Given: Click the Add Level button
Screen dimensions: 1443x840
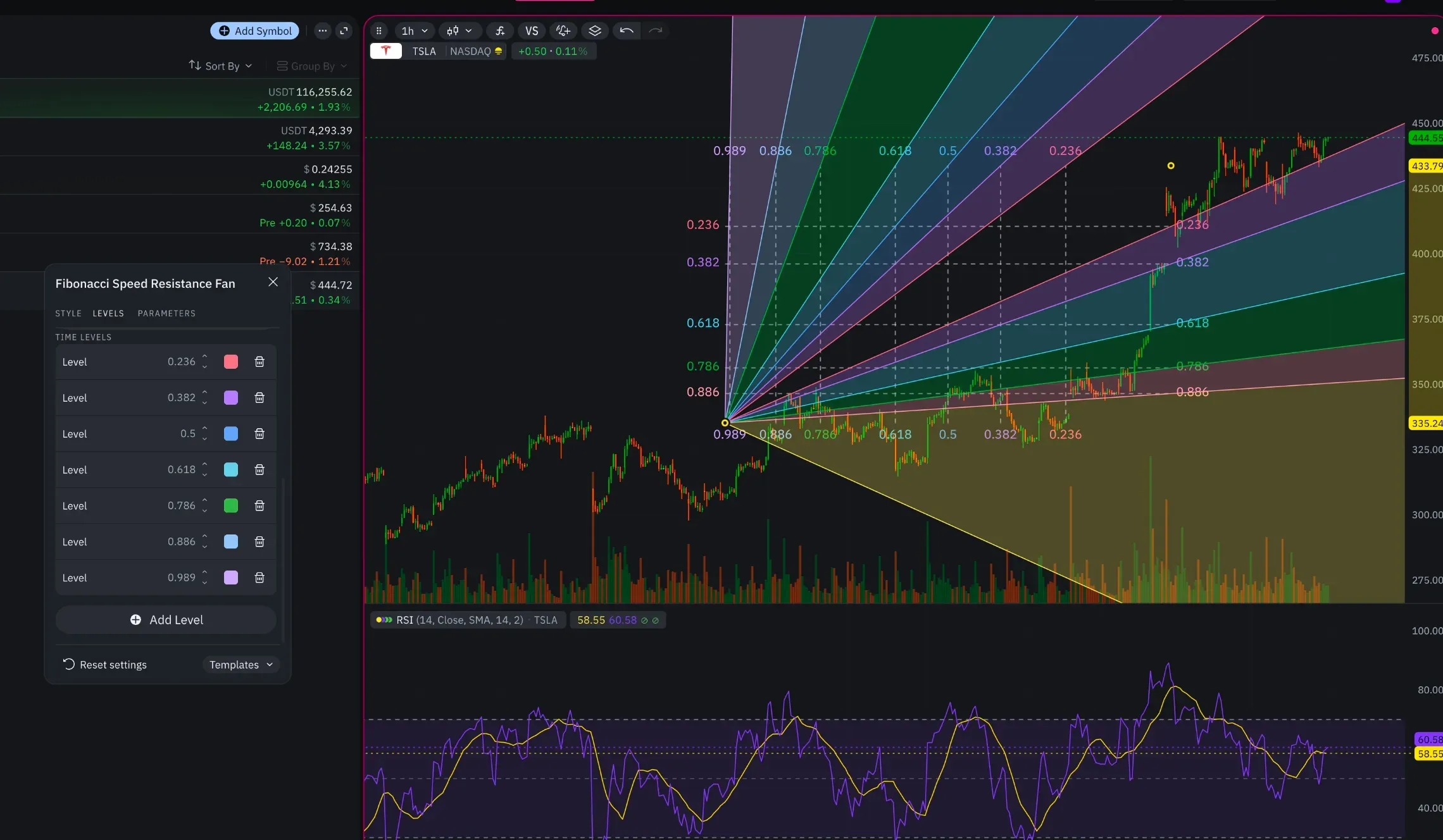Looking at the screenshot, I should pyautogui.click(x=166, y=620).
